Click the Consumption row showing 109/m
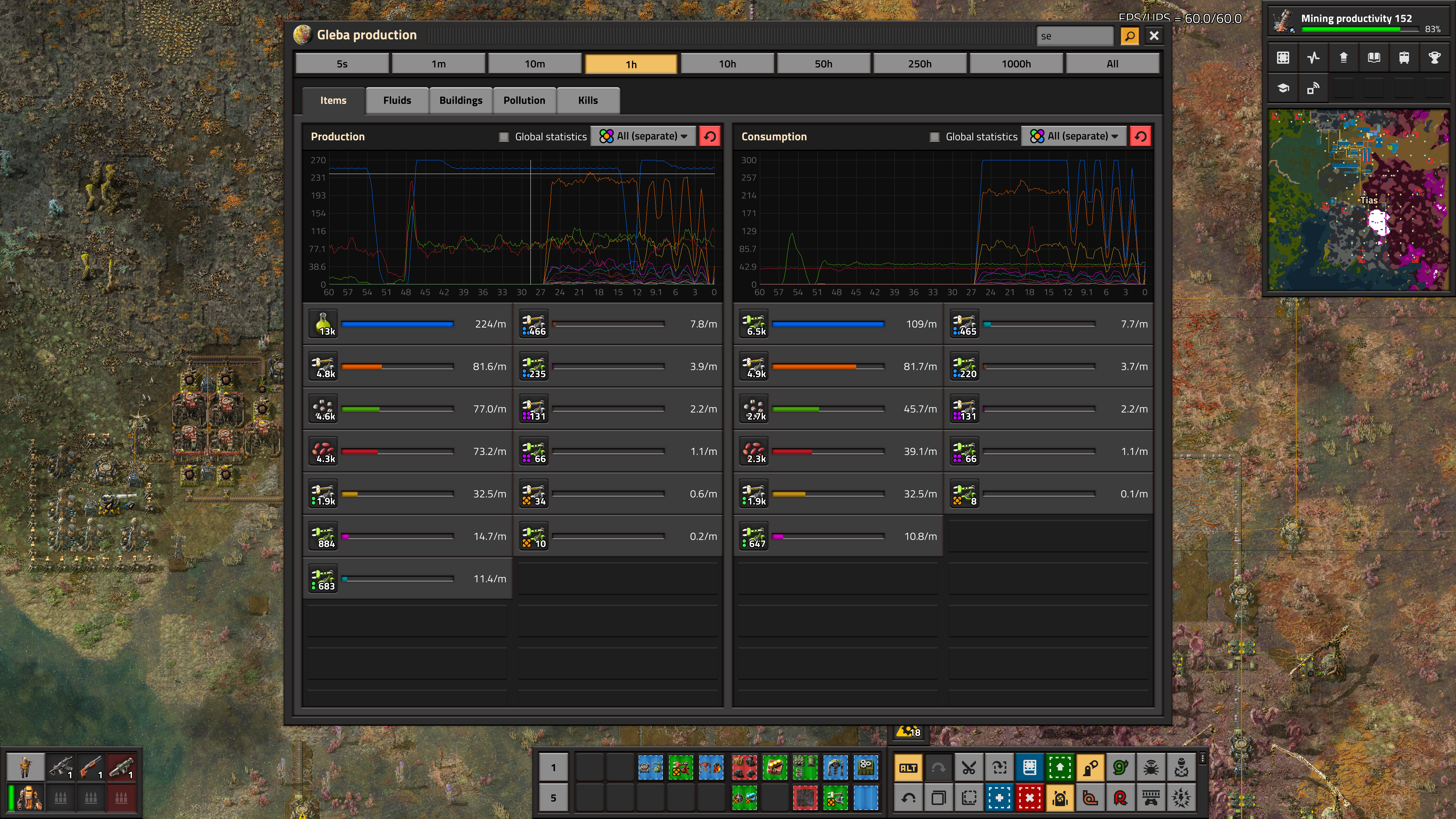1456x819 pixels. pyautogui.click(x=838, y=324)
